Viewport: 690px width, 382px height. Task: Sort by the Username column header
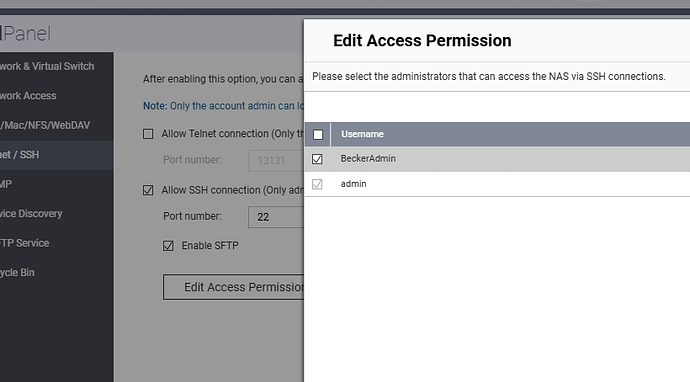point(362,134)
